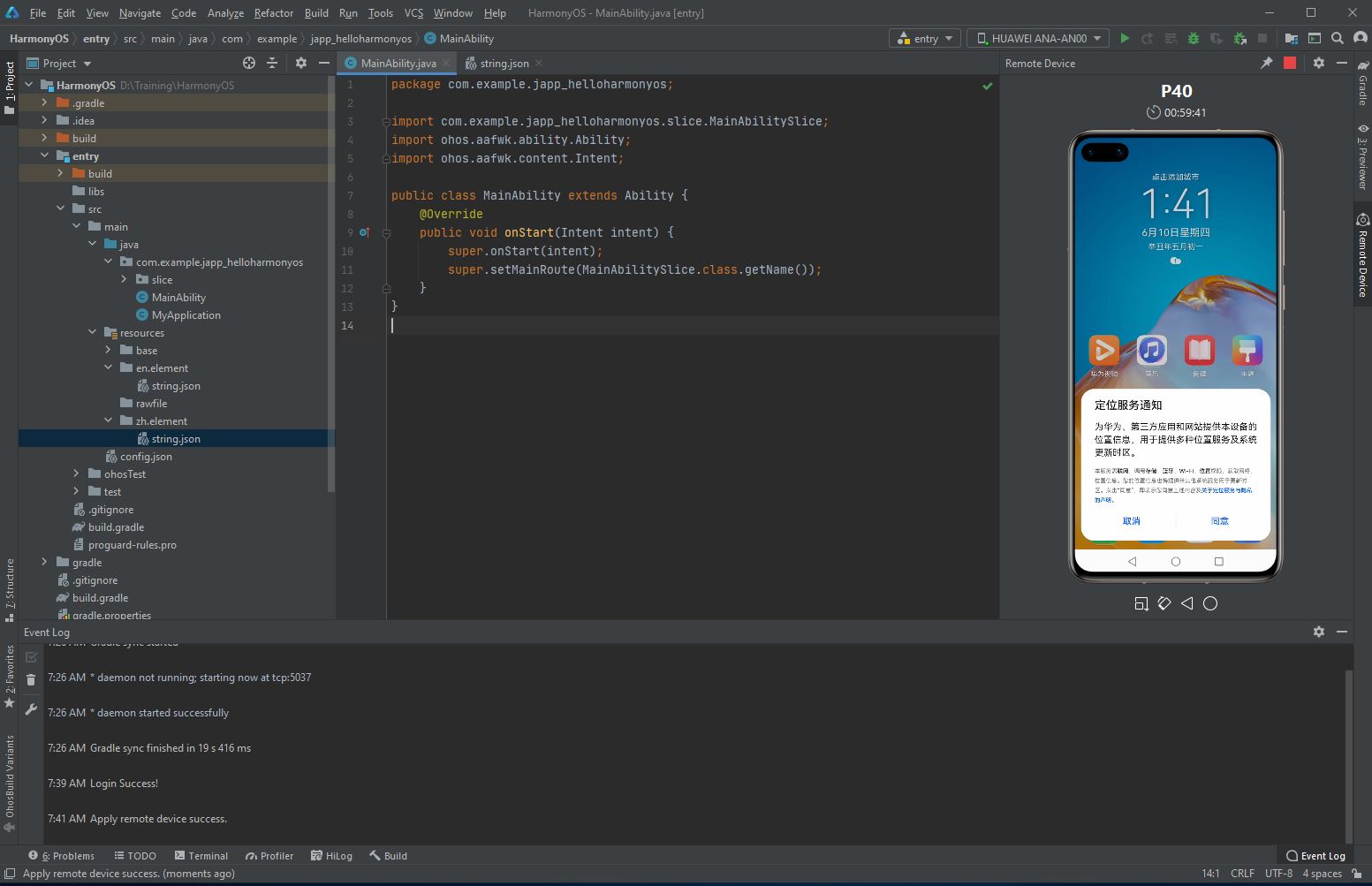Open the HUAWEI ANA-AN00 device dropdown
Screen dimensions: 1372x886
tap(1038, 39)
